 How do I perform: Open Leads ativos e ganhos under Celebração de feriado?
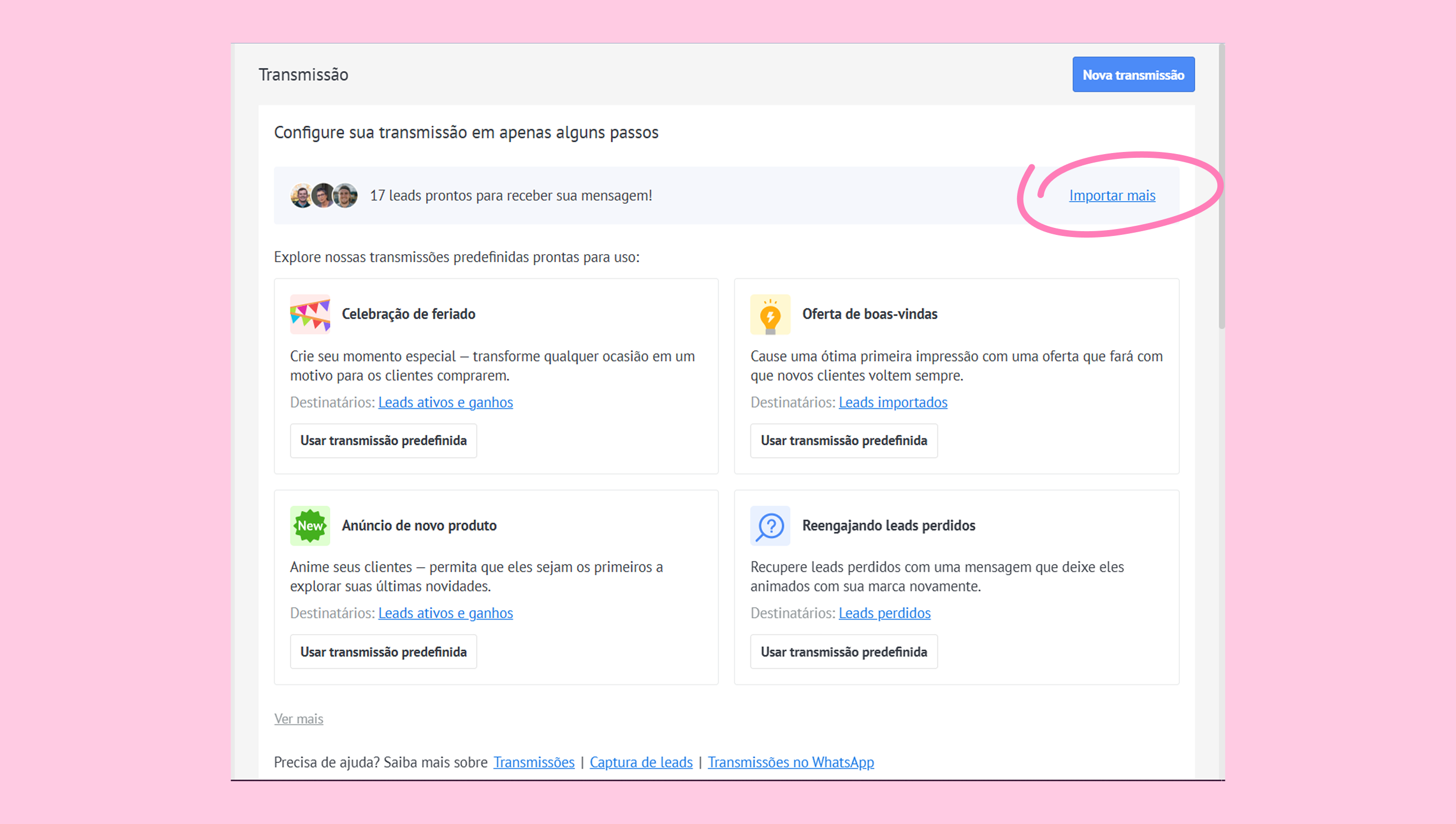click(445, 402)
